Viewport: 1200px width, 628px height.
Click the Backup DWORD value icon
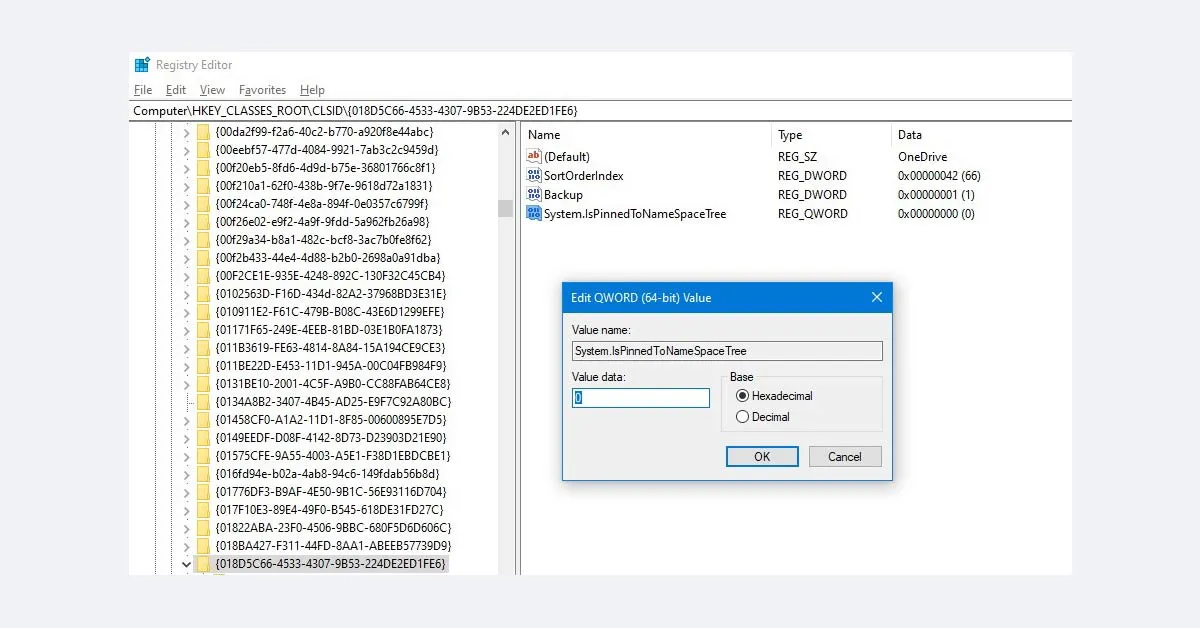534,195
